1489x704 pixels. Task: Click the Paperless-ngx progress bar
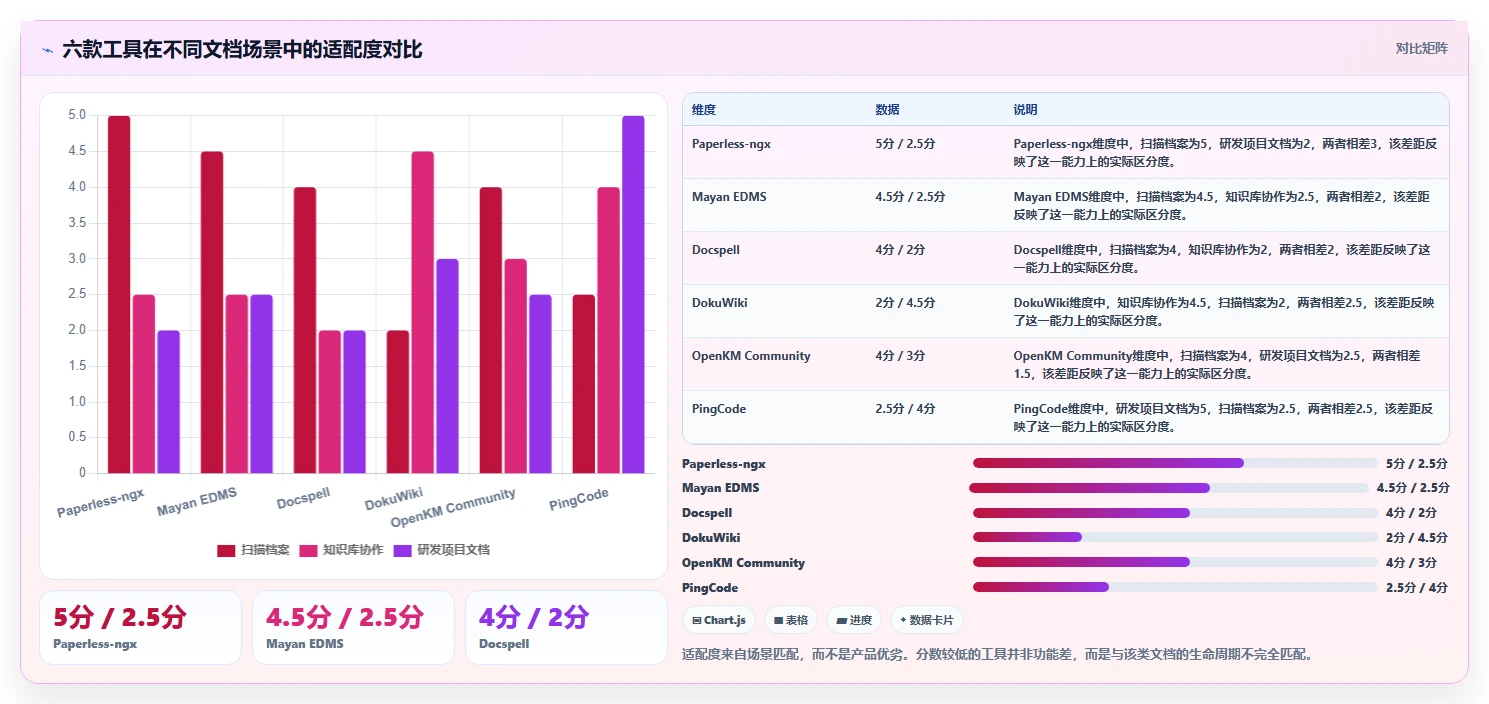coord(1175,463)
